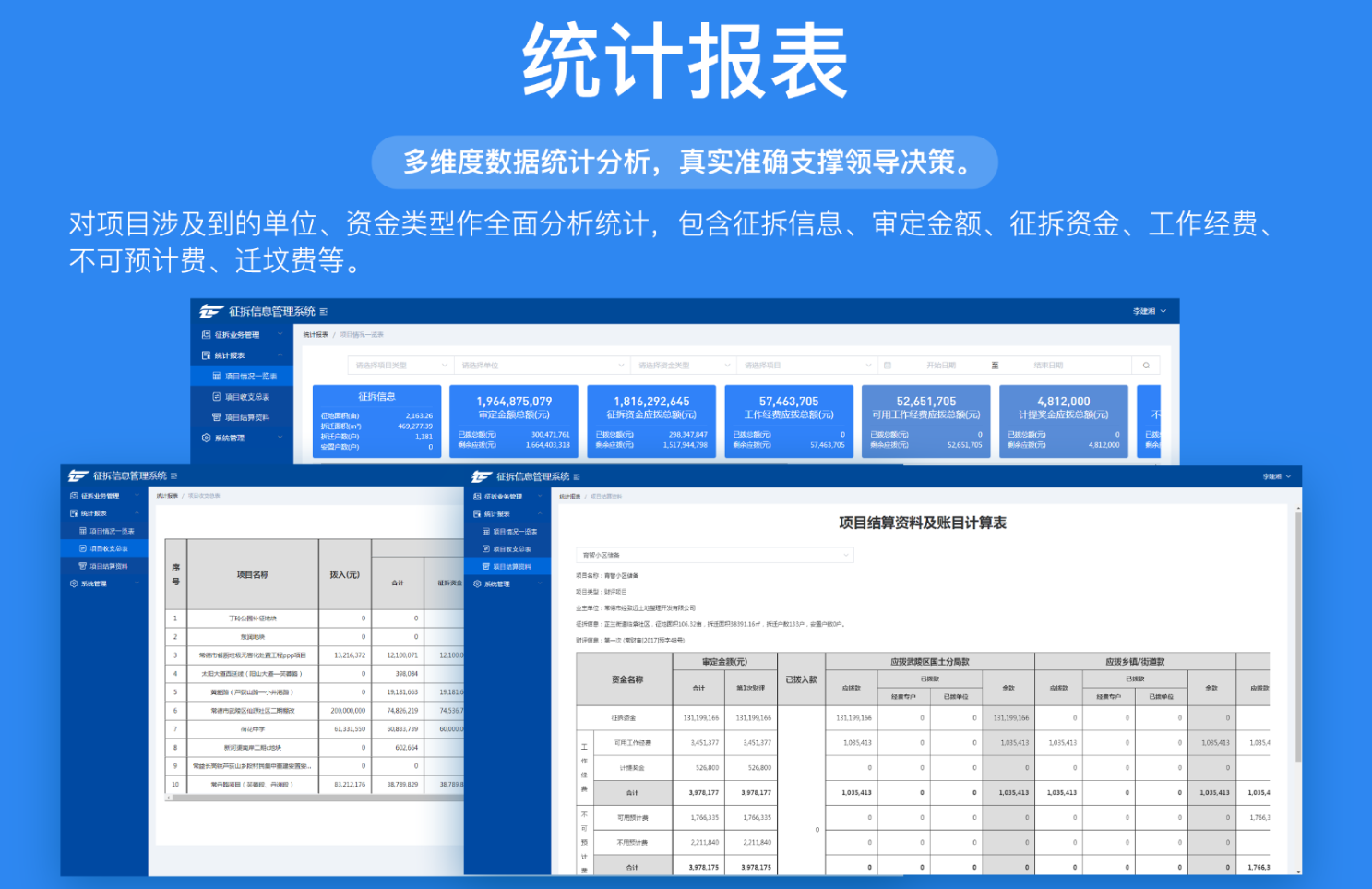Click 项目情况一览表 grid icon in dashboard window
This screenshot has height=889, width=1372.
[x=217, y=377]
